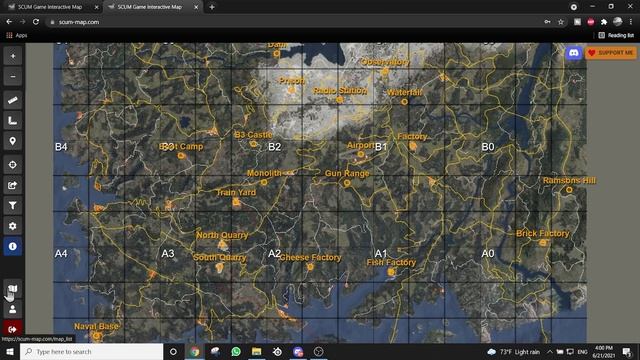This screenshot has height=360, width=640.
Task: Open the Chrome three-dot menu
Action: tap(631, 22)
